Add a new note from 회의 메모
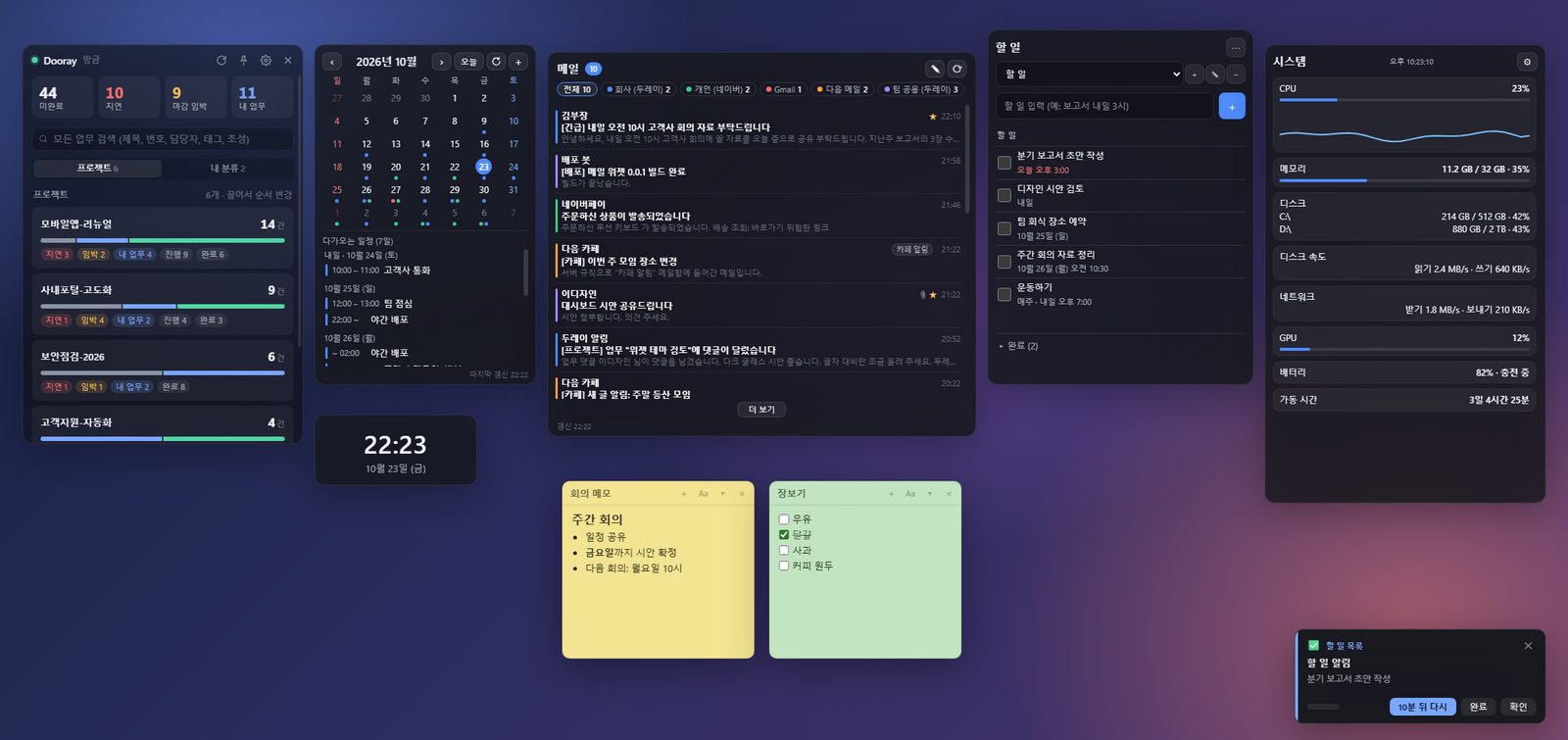1568x740 pixels. [684, 494]
